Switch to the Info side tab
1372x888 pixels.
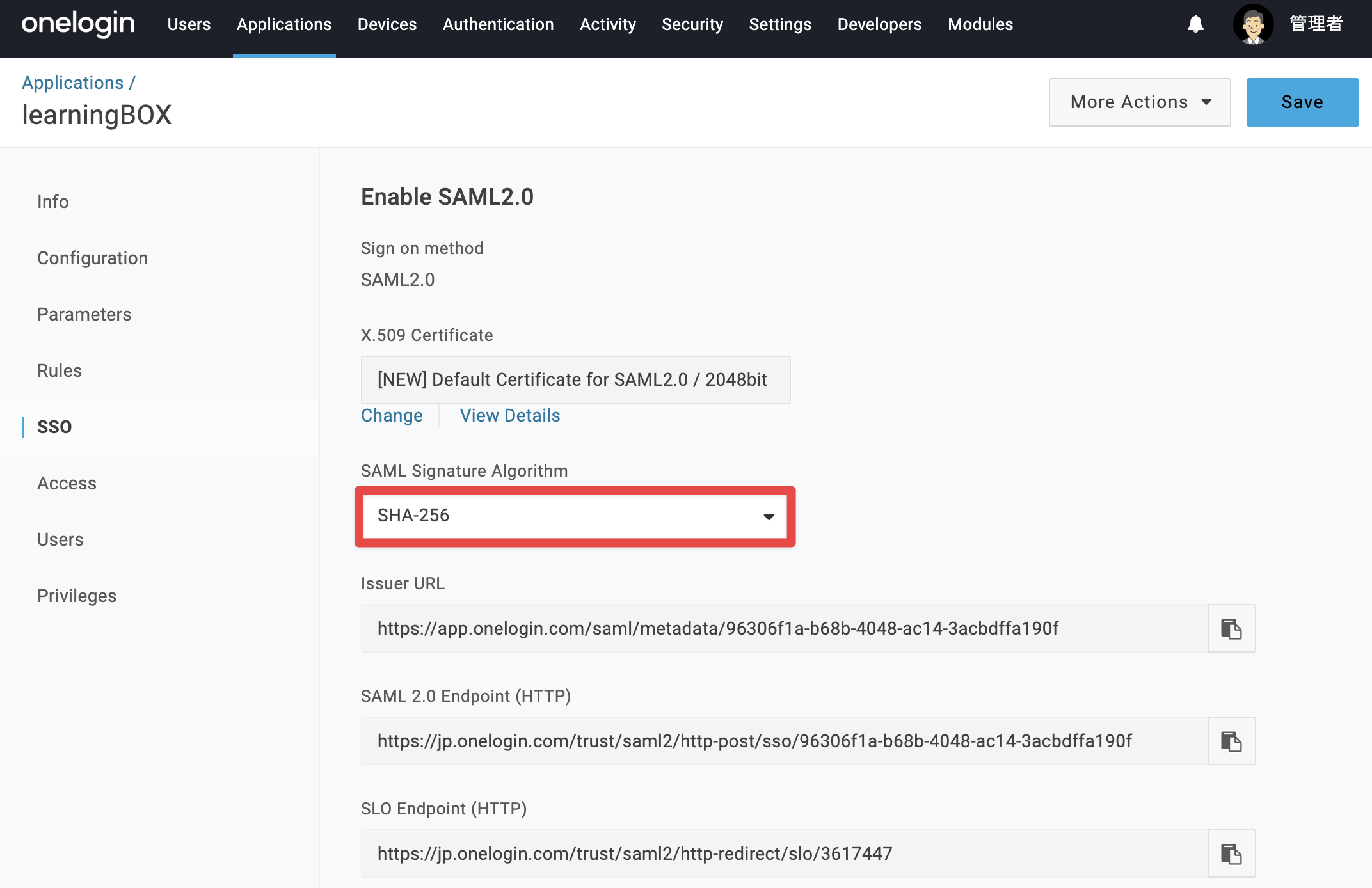pyautogui.click(x=53, y=202)
